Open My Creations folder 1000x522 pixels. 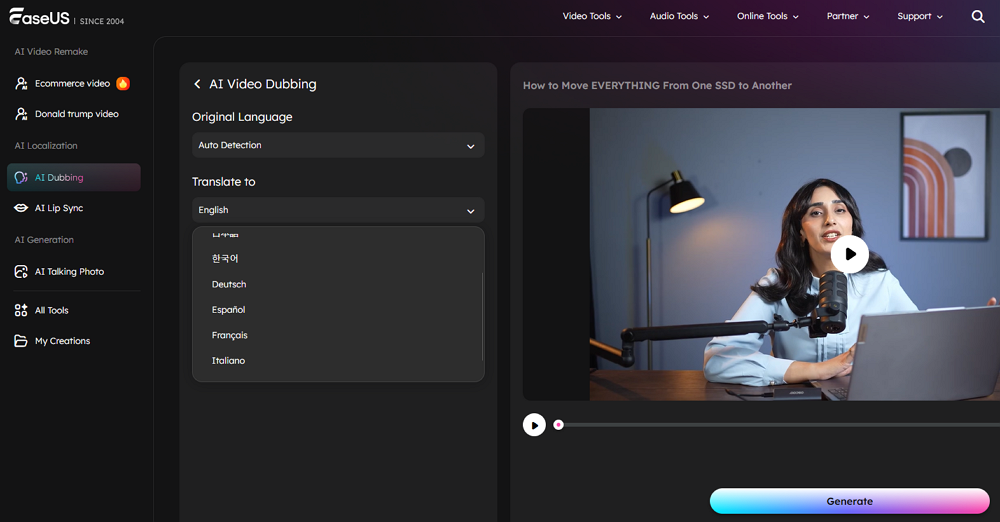(62, 341)
